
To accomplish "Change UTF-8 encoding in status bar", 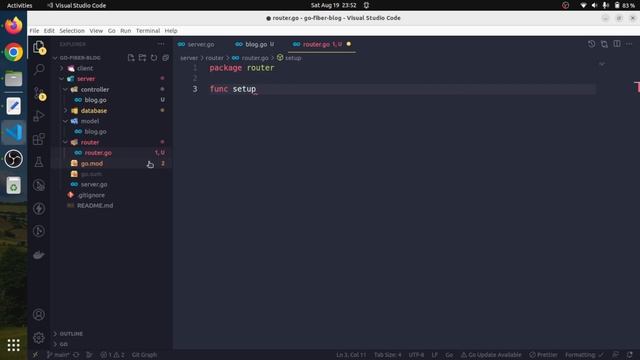I will tap(416, 355).
